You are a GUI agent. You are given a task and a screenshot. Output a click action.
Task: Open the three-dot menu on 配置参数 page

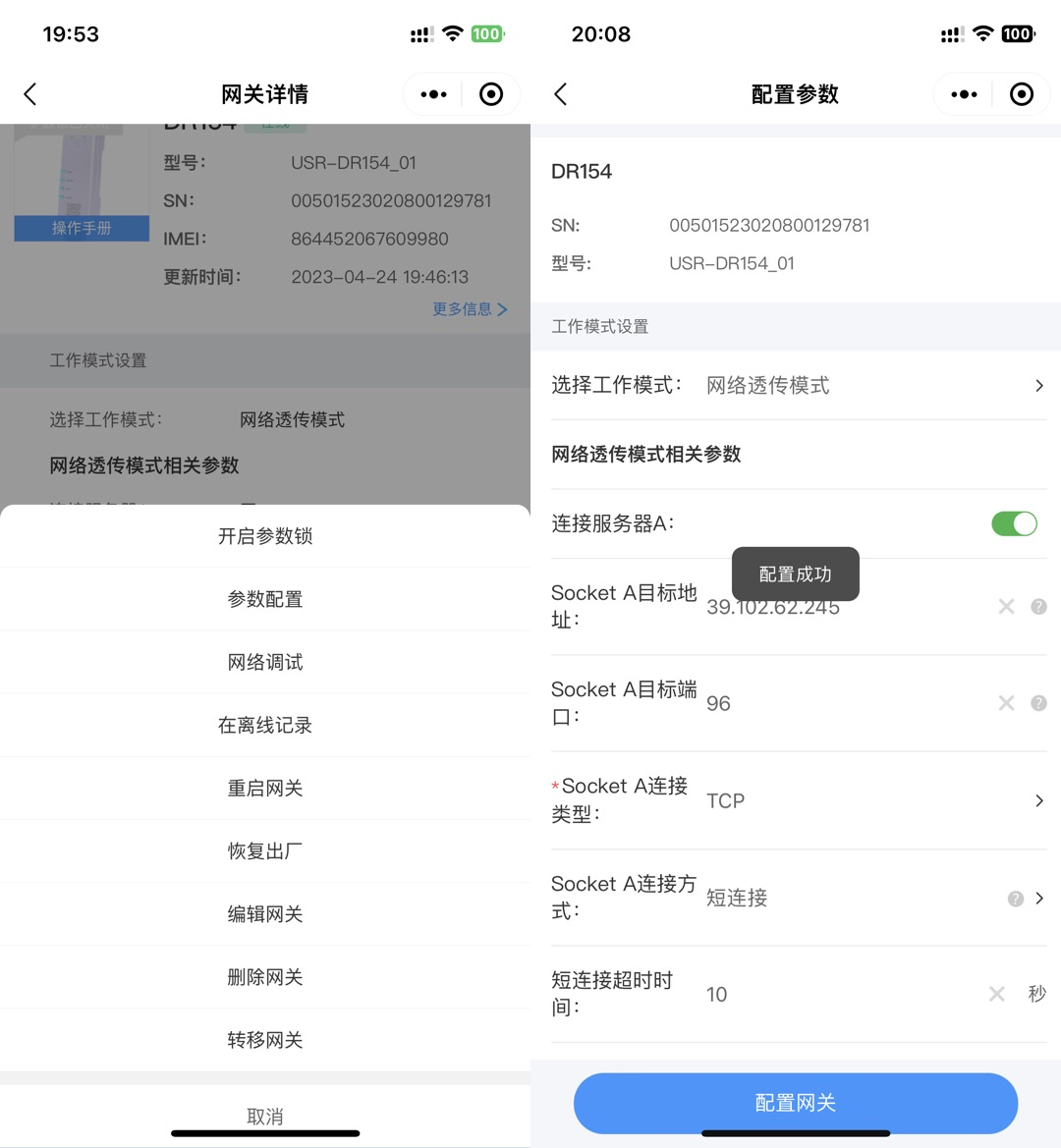pos(964,94)
